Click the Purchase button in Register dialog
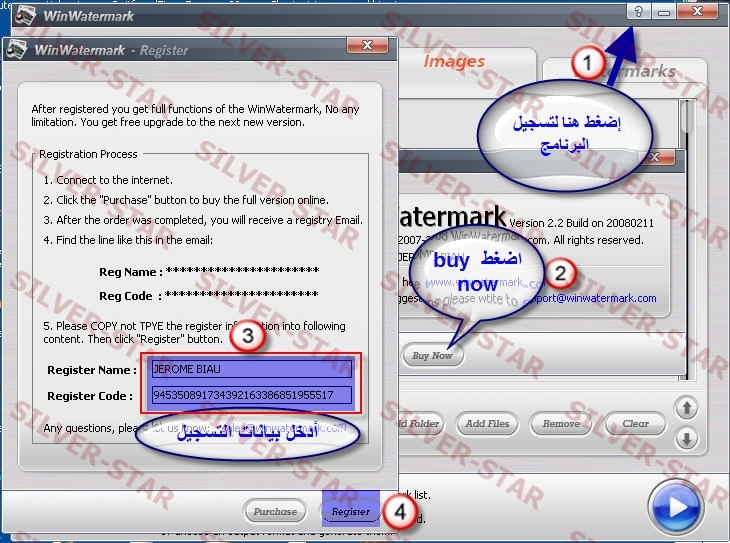The height and width of the screenshot is (543, 730). (275, 511)
